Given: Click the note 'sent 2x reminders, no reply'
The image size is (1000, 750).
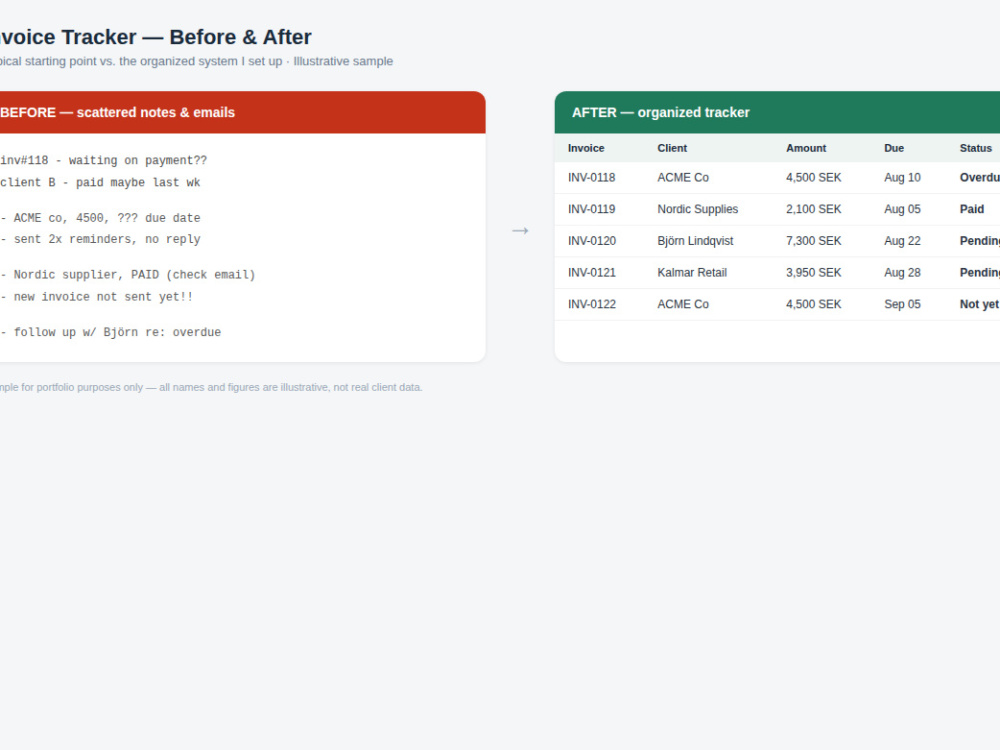Looking at the screenshot, I should coord(100,239).
